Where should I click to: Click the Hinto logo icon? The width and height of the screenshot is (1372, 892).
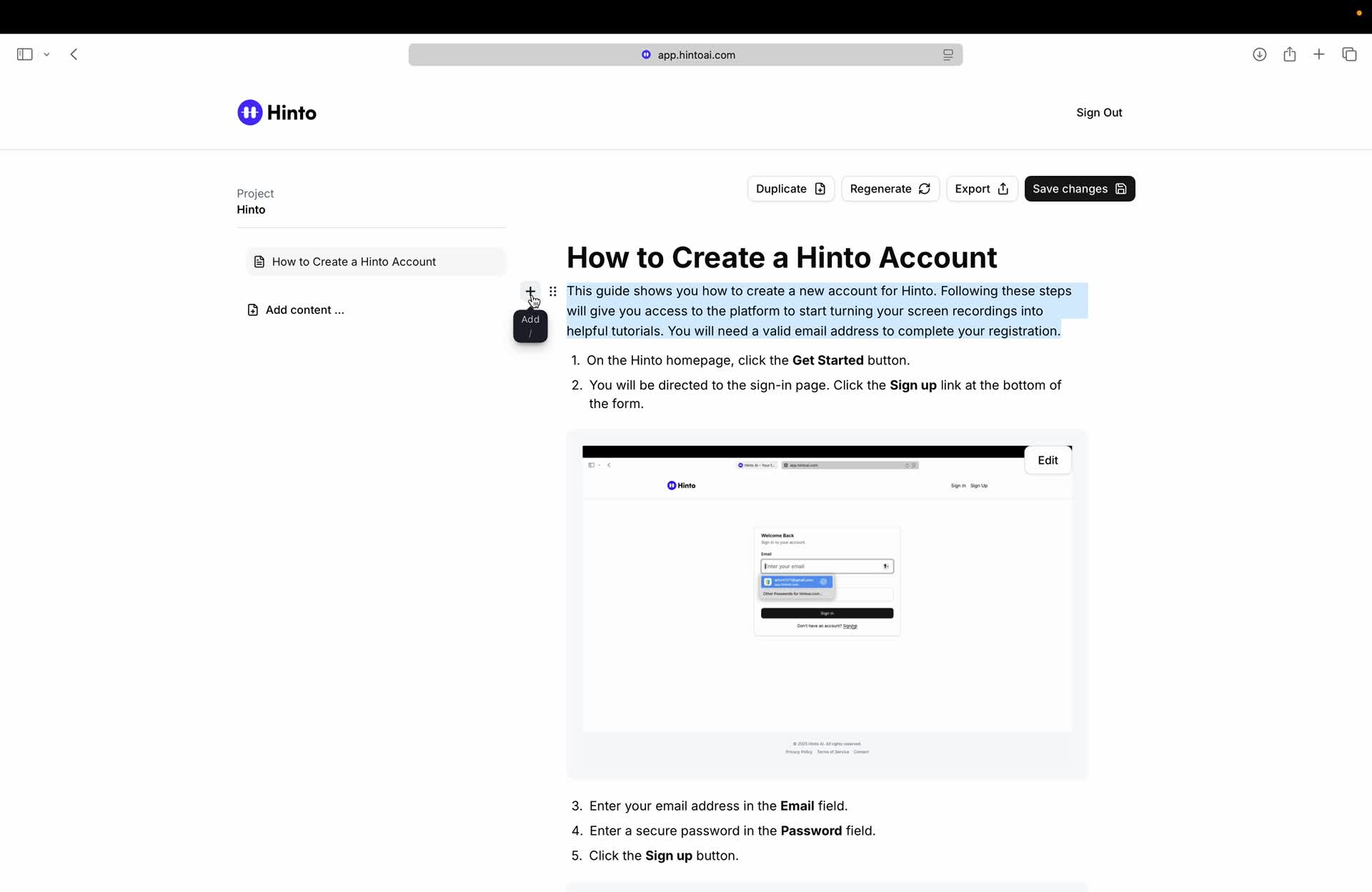[249, 112]
